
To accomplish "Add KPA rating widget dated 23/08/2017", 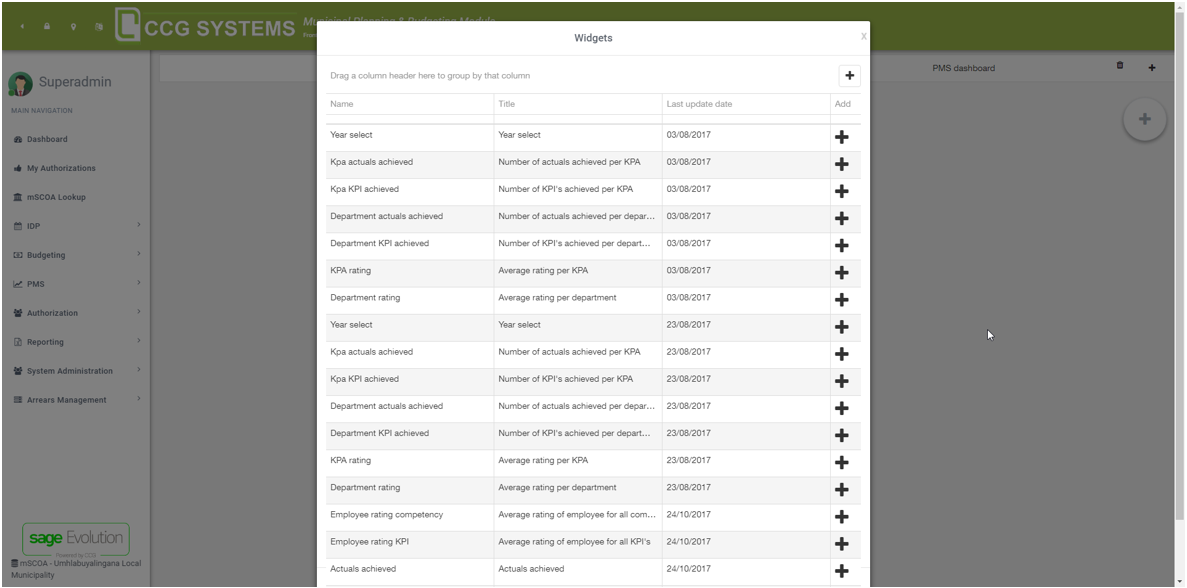I will coord(841,462).
